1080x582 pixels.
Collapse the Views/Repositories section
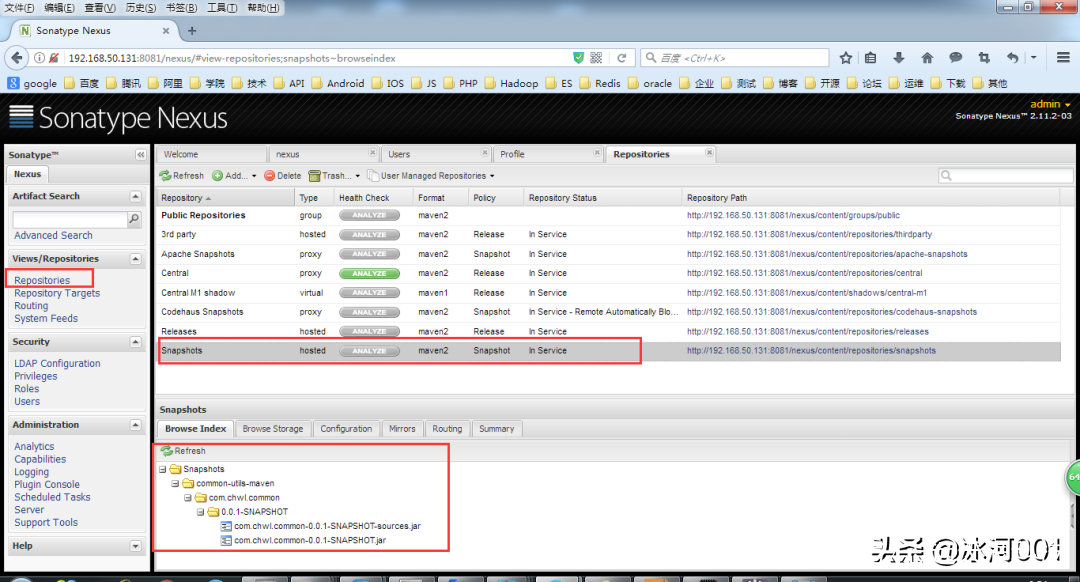tap(136, 259)
